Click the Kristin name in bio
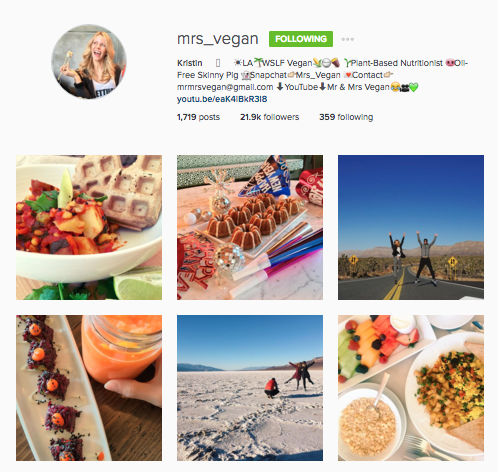Viewport: 498px width, 472px height. [x=189, y=63]
